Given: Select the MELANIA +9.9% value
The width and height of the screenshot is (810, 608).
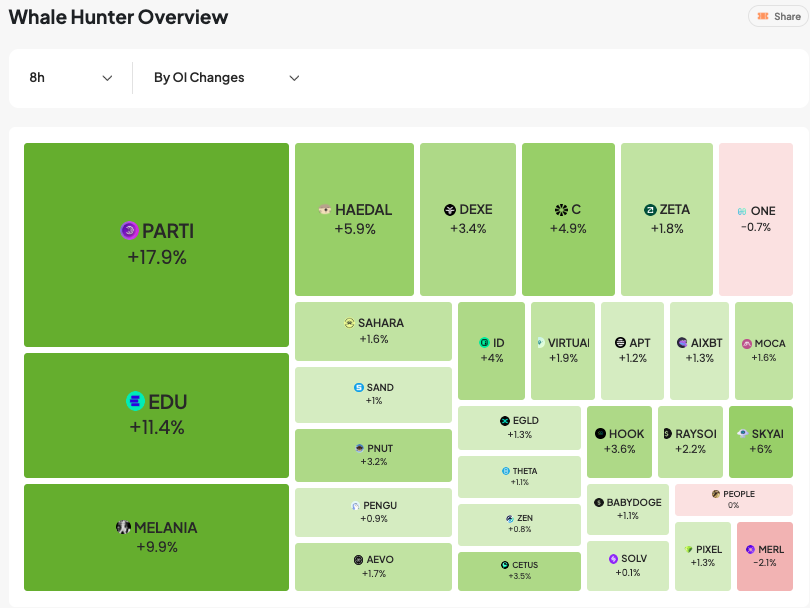Looking at the screenshot, I should tap(157, 547).
